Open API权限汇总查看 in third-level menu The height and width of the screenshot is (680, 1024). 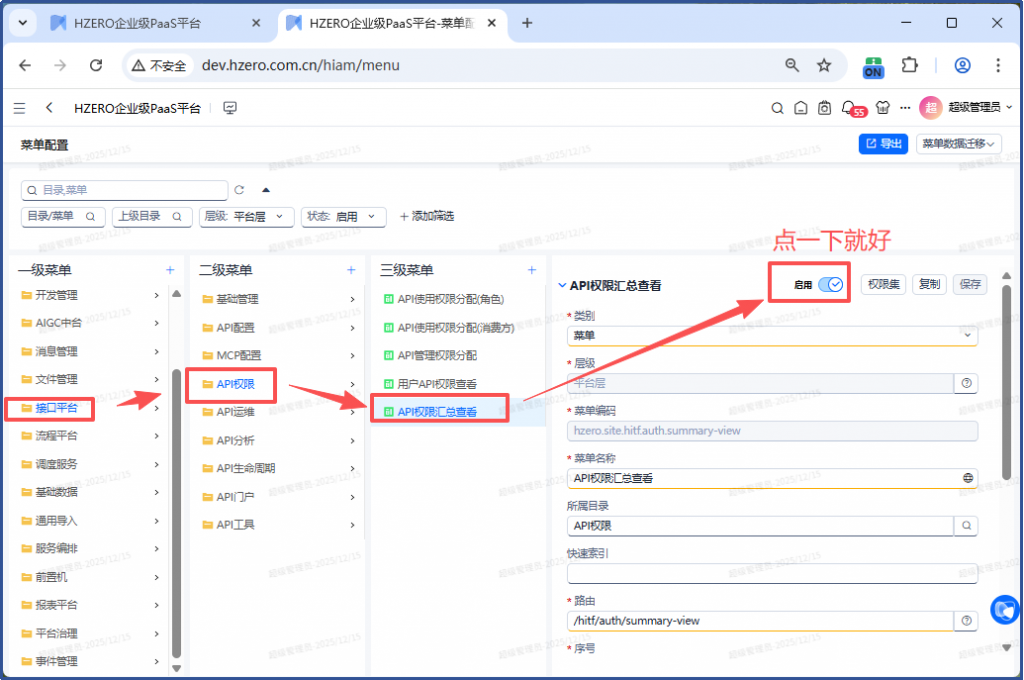pyautogui.click(x=437, y=411)
